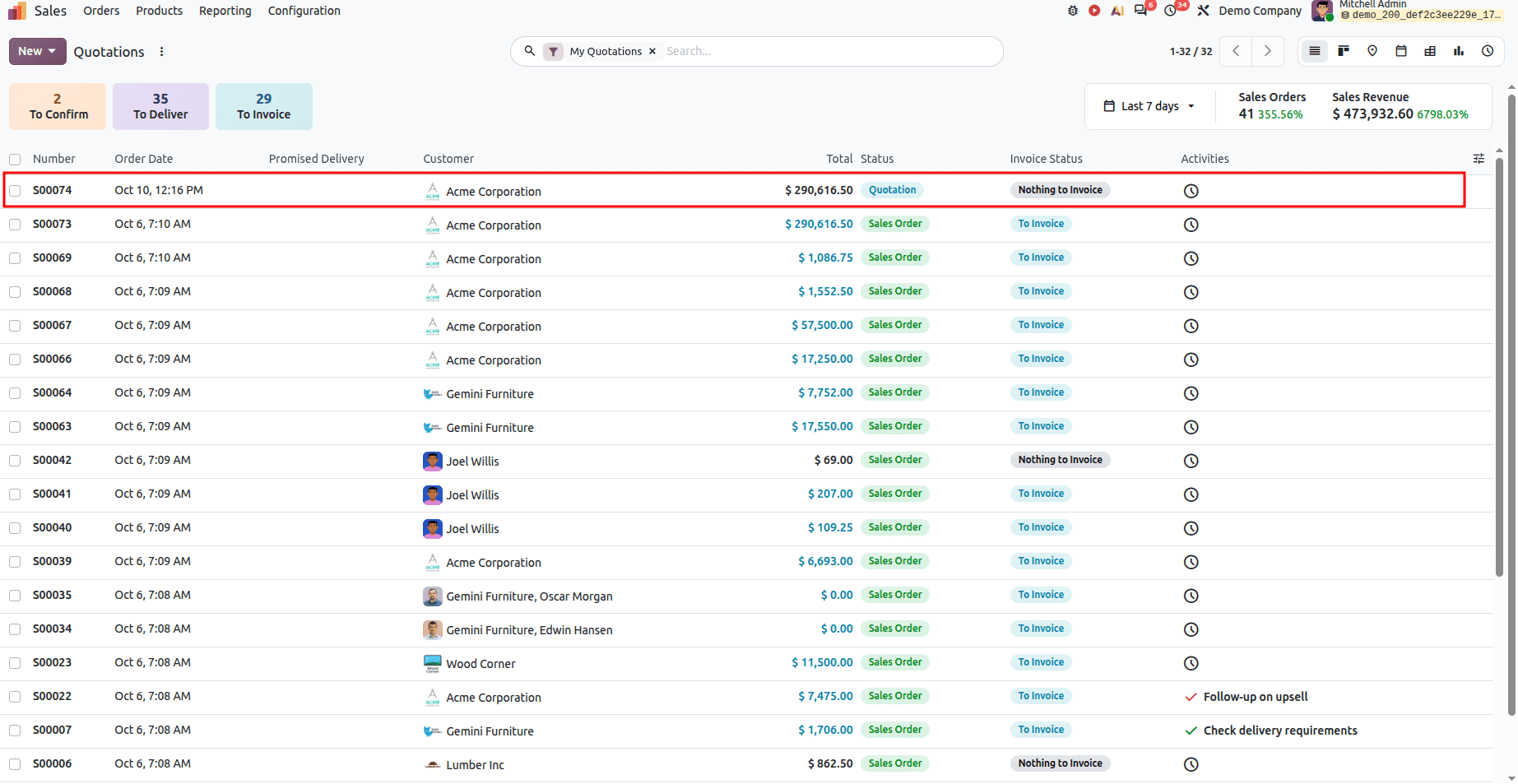This screenshot has height=784, width=1518.
Task: Open the Products menu
Action: [x=159, y=11]
